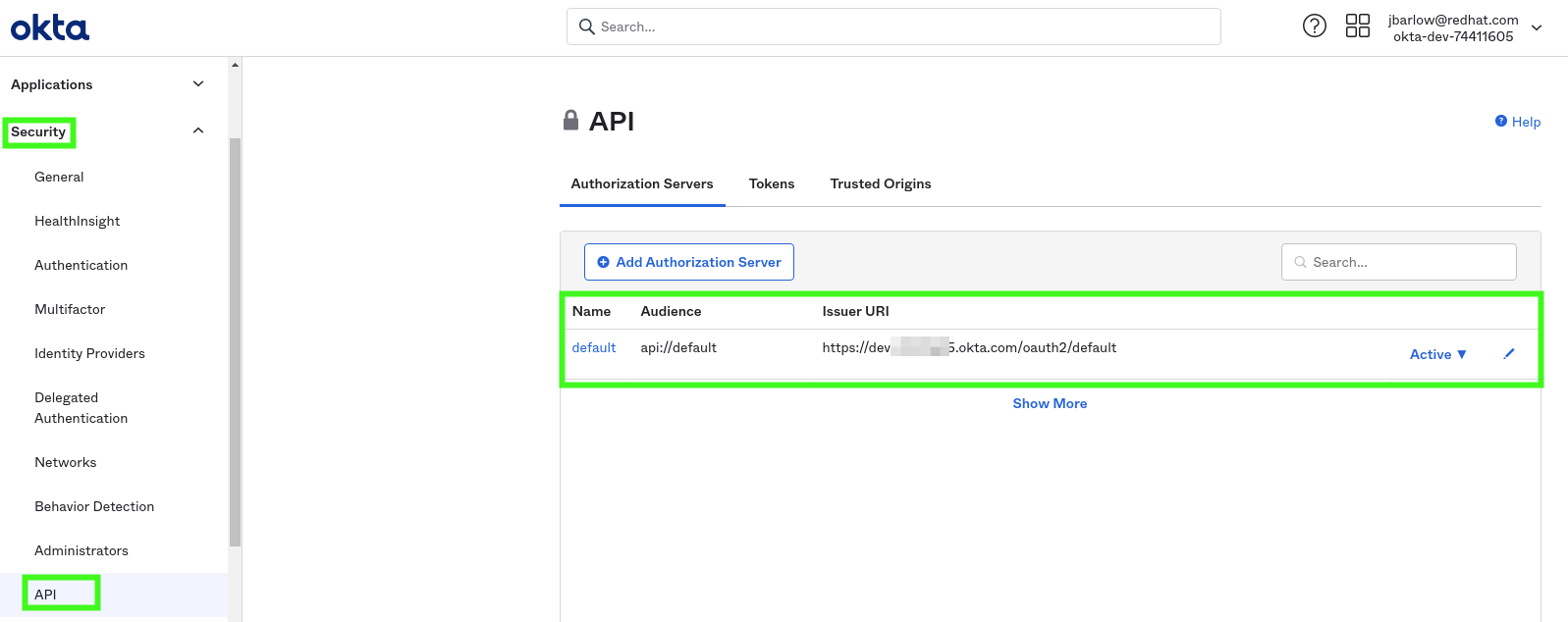Click the Applications section label
The width and height of the screenshot is (1568, 622).
click(51, 84)
